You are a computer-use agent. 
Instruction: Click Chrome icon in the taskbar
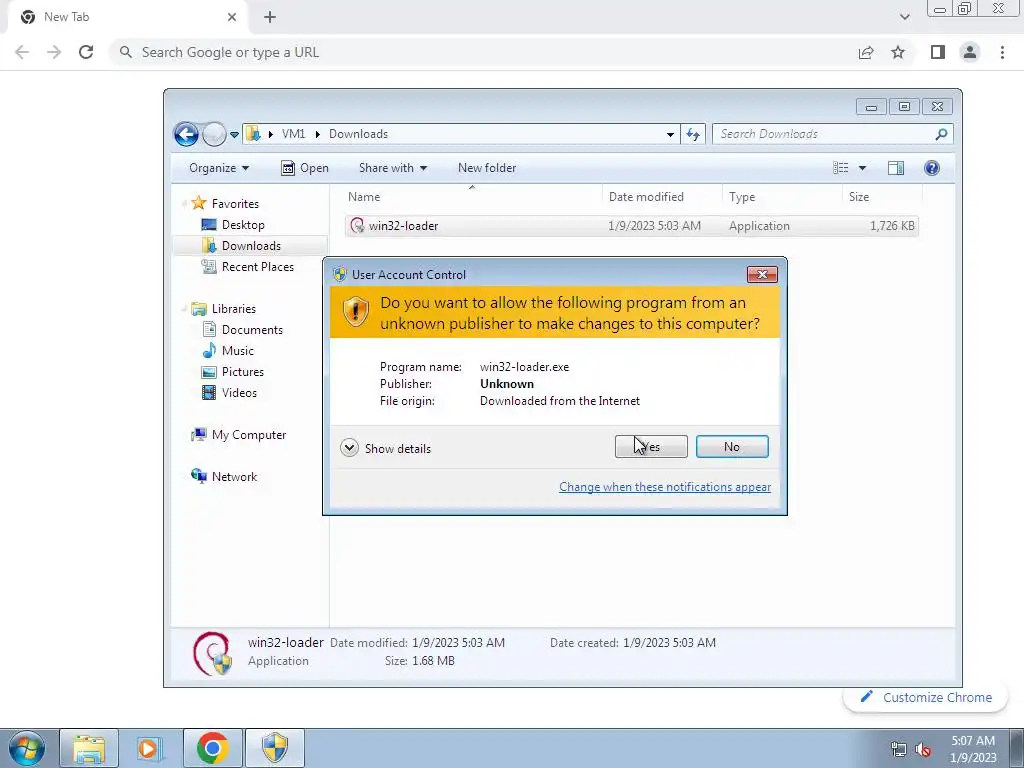point(212,748)
